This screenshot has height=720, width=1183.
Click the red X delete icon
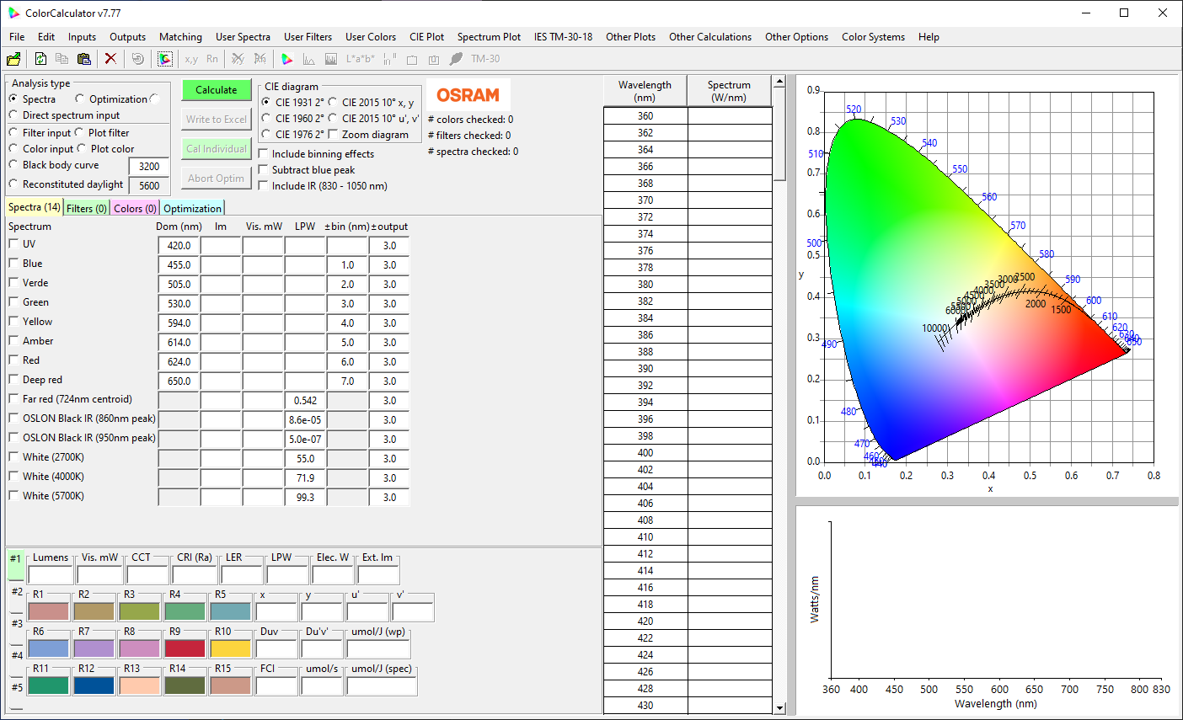[110, 60]
